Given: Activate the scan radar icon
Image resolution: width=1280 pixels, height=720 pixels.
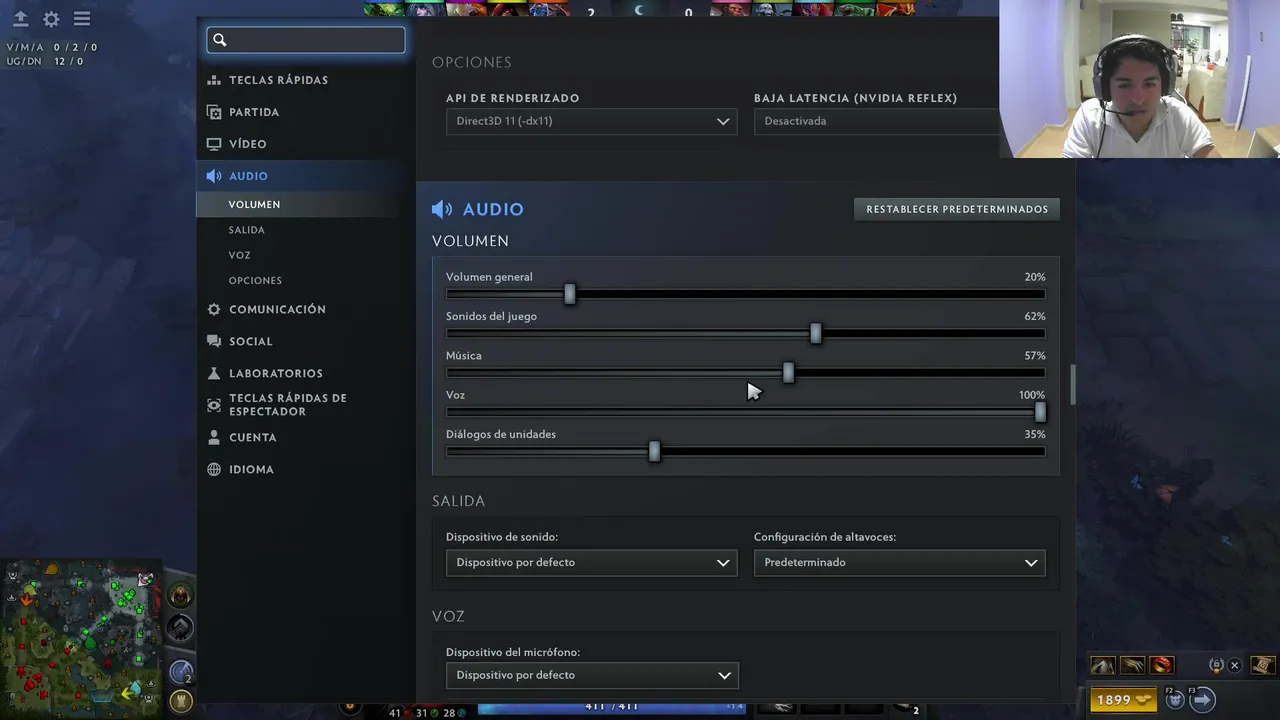Looking at the screenshot, I should 181,672.
